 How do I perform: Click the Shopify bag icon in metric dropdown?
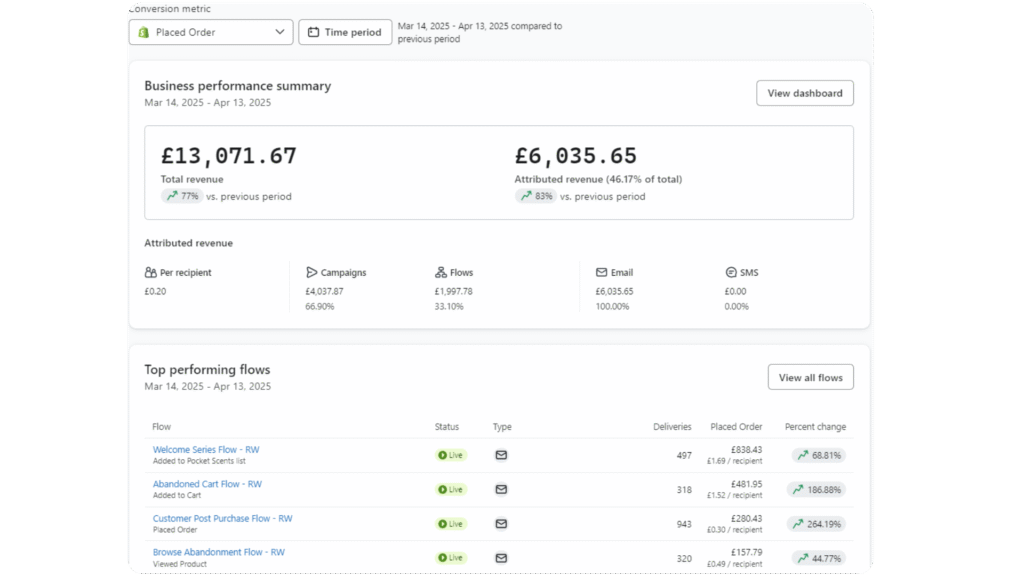[x=144, y=32]
